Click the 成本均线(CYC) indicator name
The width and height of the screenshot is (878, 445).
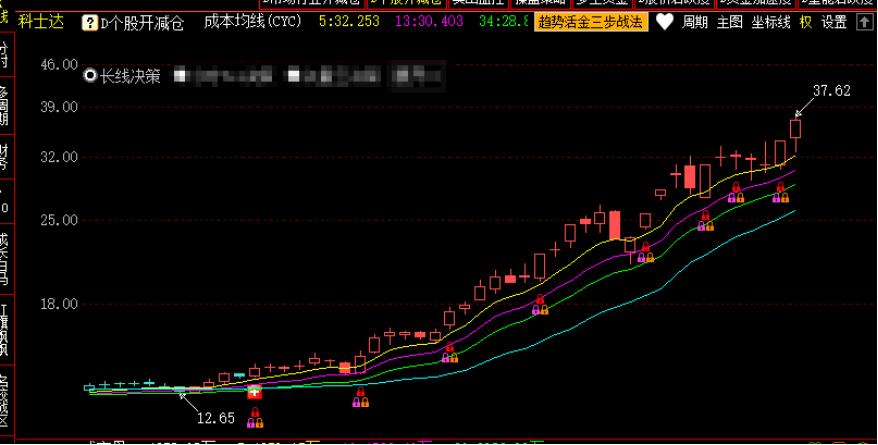click(x=253, y=22)
